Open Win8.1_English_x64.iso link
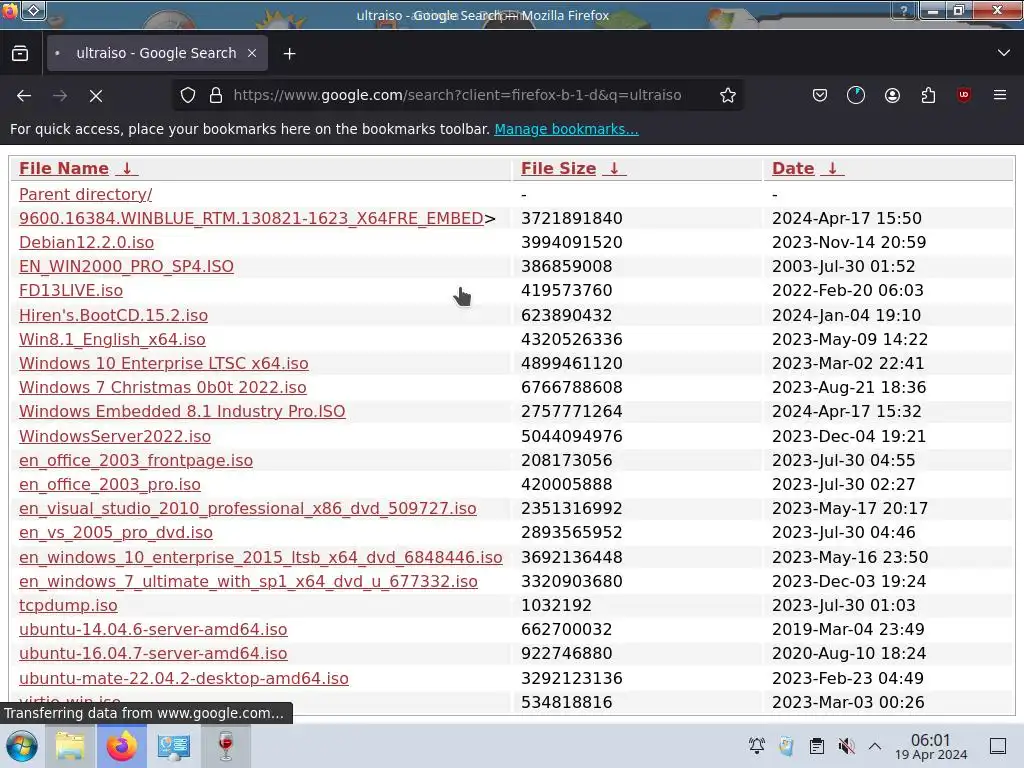 pyautogui.click(x=112, y=340)
